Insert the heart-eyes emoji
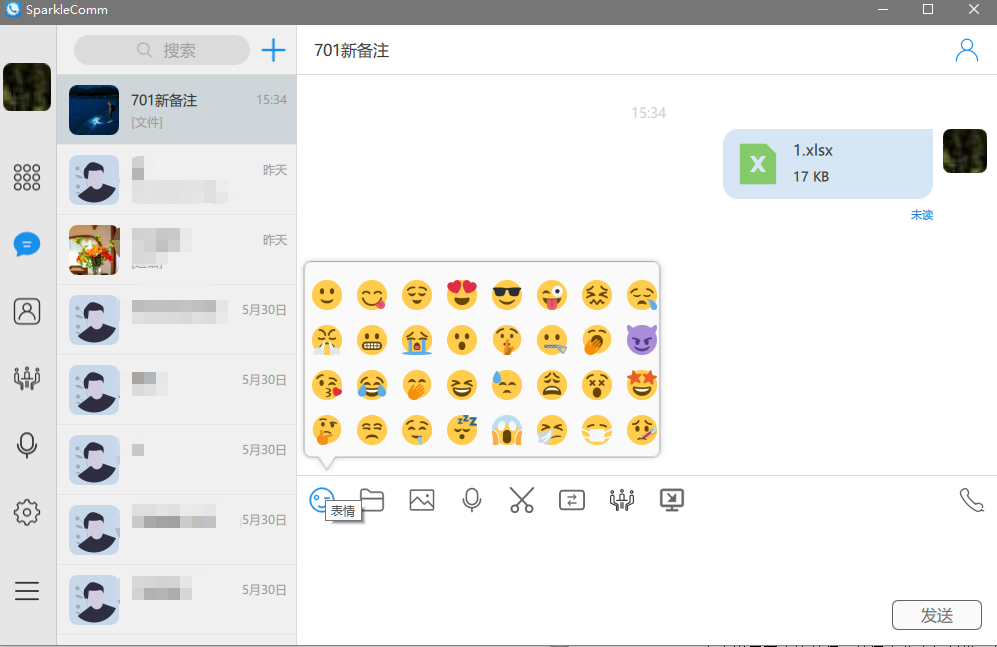 [x=461, y=295]
